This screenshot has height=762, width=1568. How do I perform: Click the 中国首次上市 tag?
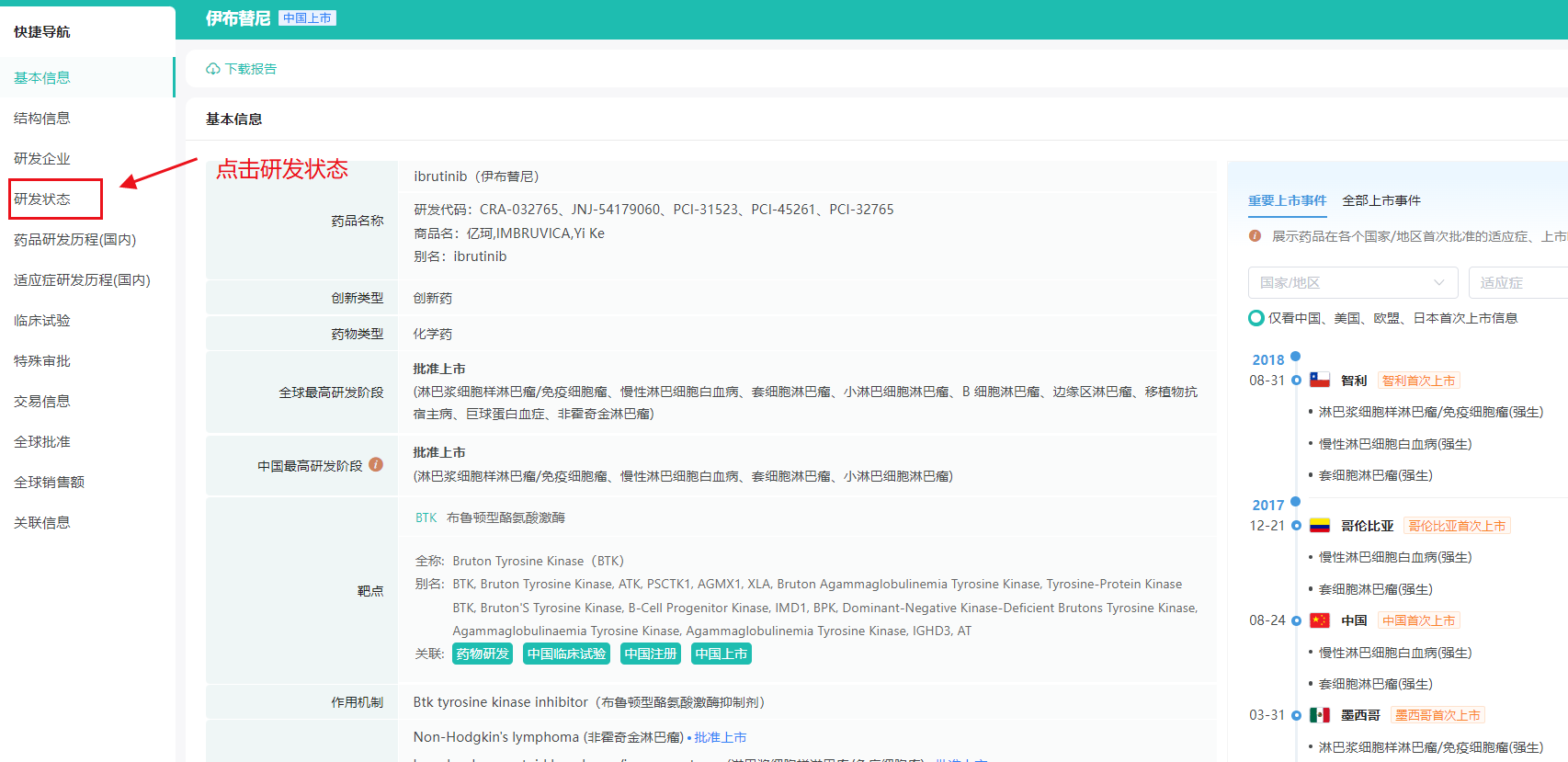coord(1419,620)
